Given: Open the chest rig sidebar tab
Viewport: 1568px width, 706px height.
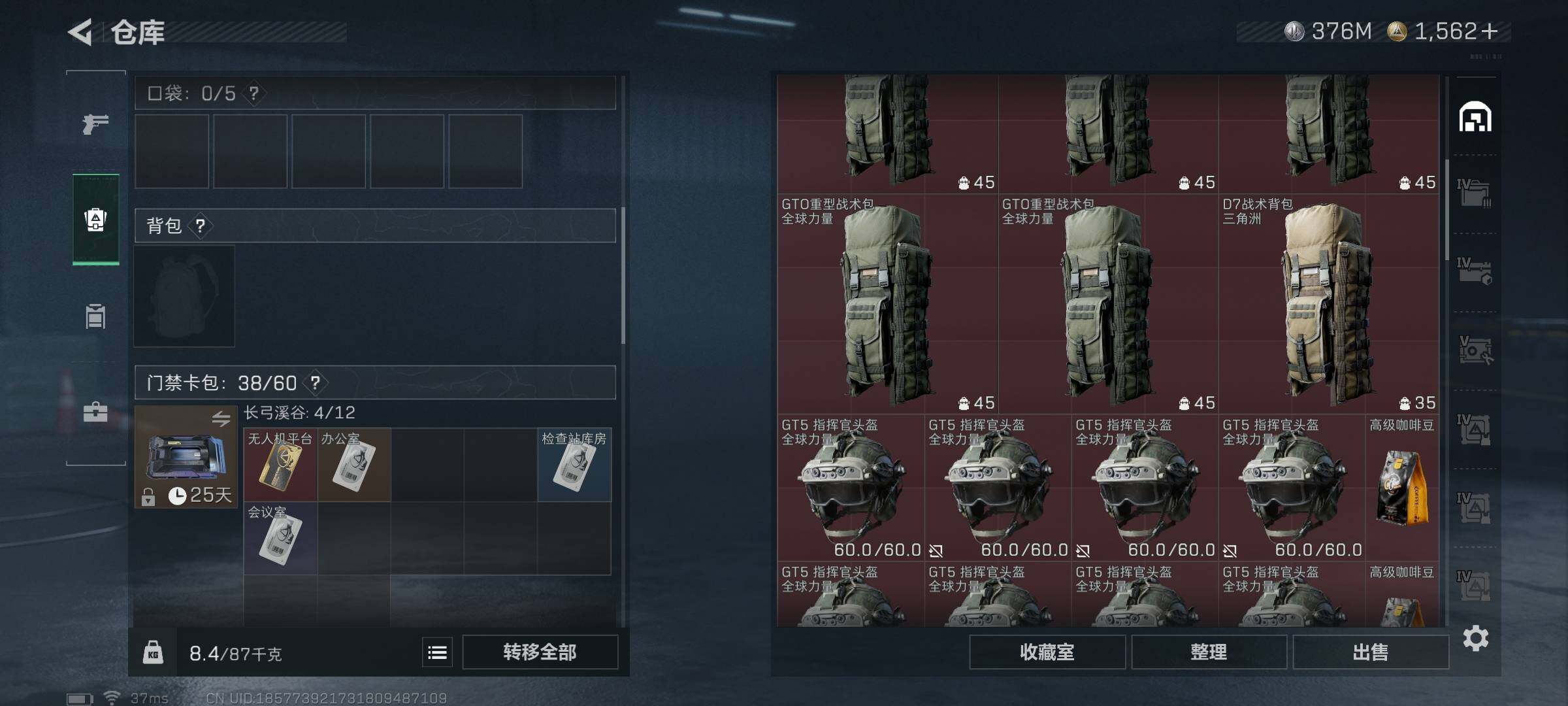Looking at the screenshot, I should [x=95, y=316].
